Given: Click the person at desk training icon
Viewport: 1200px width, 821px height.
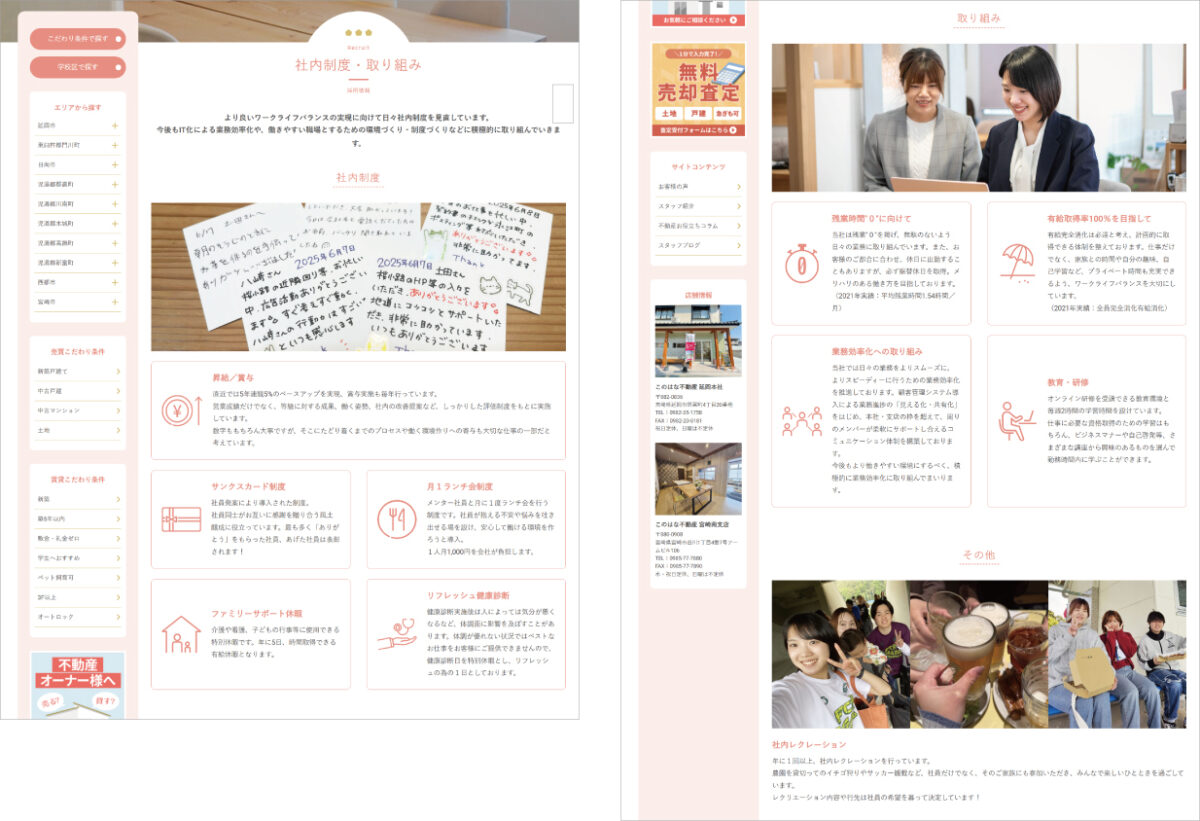Looking at the screenshot, I should 1017,420.
